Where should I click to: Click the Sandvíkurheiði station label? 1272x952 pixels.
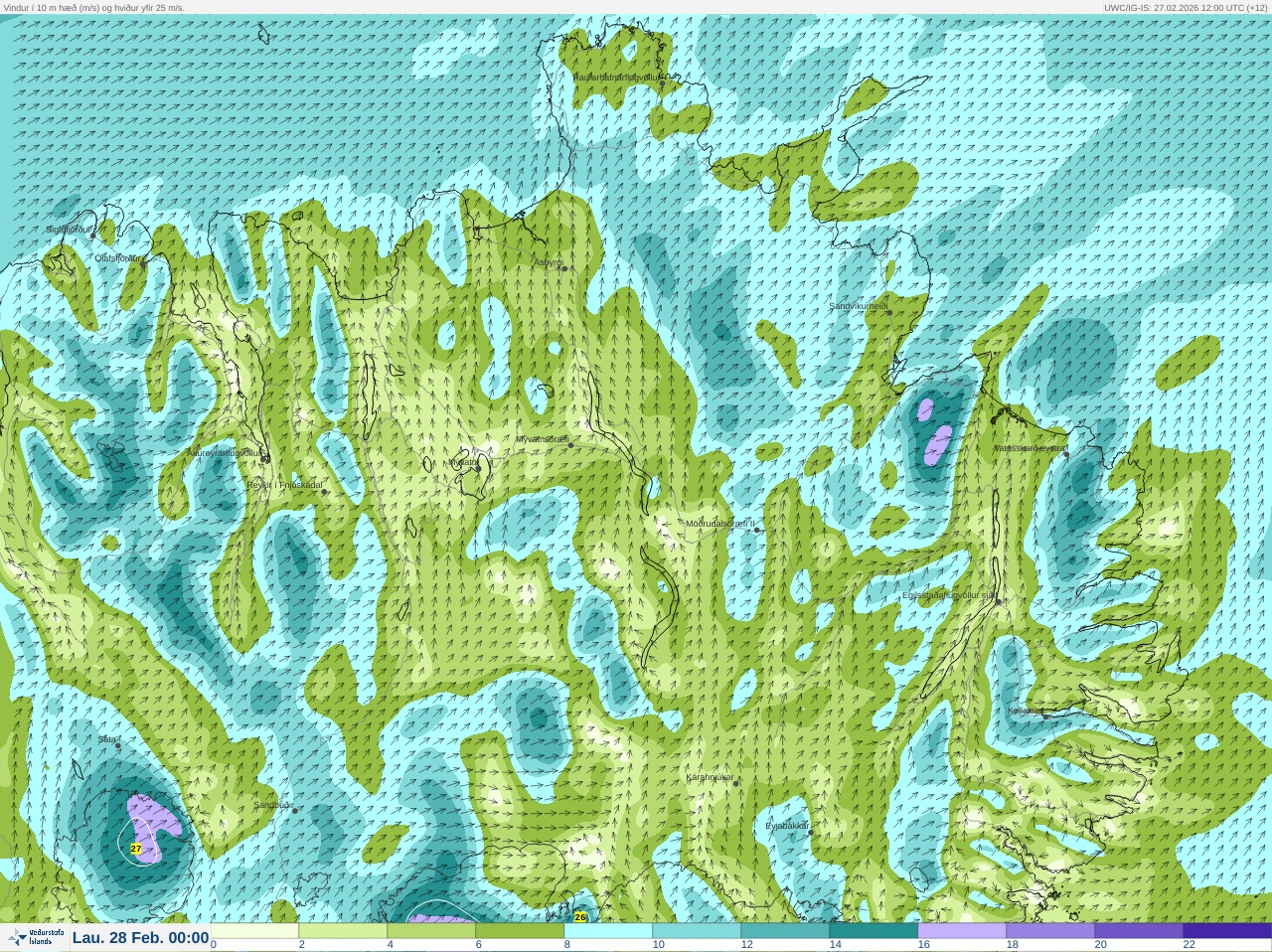click(859, 306)
